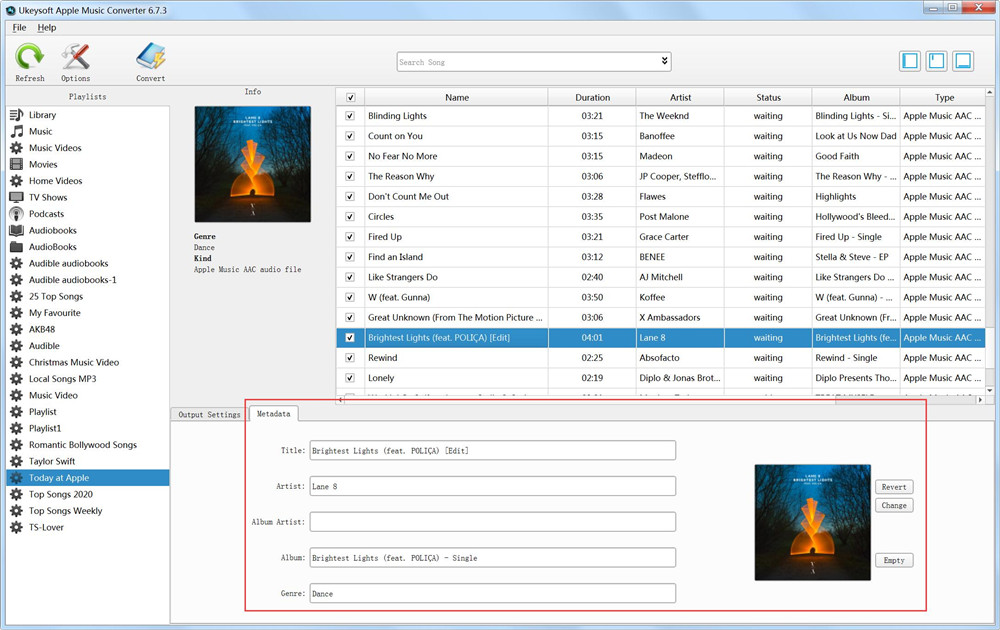Select the Audible audiobooks gear icon
This screenshot has height=630, width=1000.
(17, 263)
